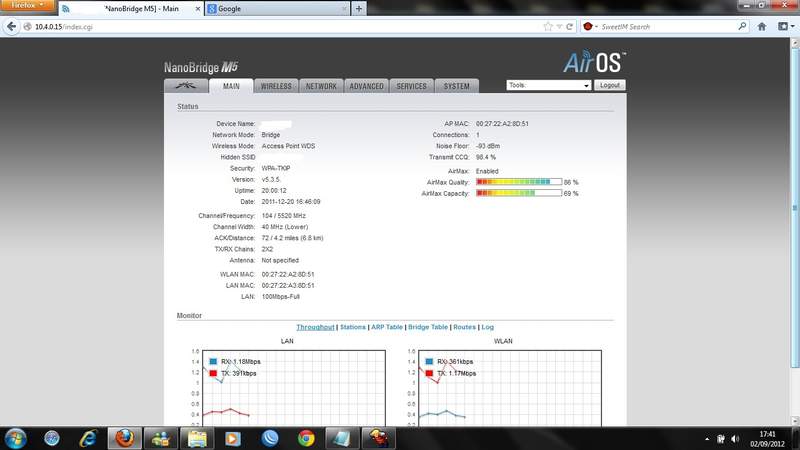Open the SYSTEM tab
The height and width of the screenshot is (450, 800).
coord(457,86)
